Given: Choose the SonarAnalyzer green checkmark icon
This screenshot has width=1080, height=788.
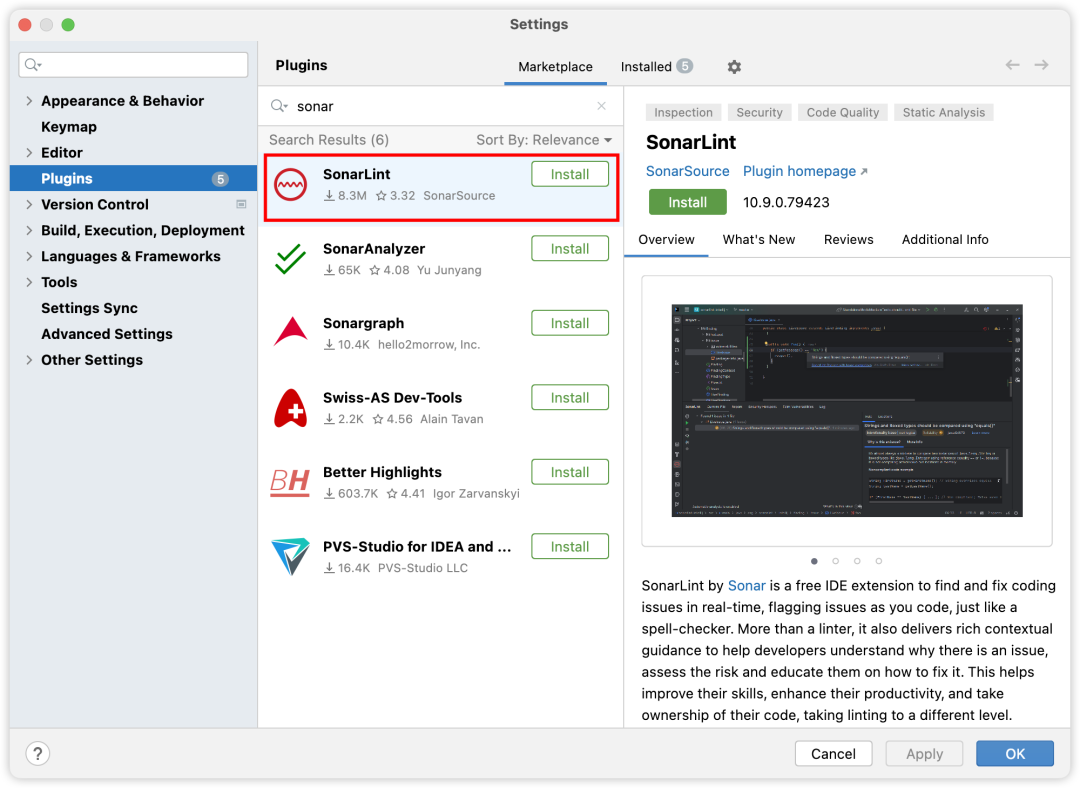Looking at the screenshot, I should click(x=291, y=259).
